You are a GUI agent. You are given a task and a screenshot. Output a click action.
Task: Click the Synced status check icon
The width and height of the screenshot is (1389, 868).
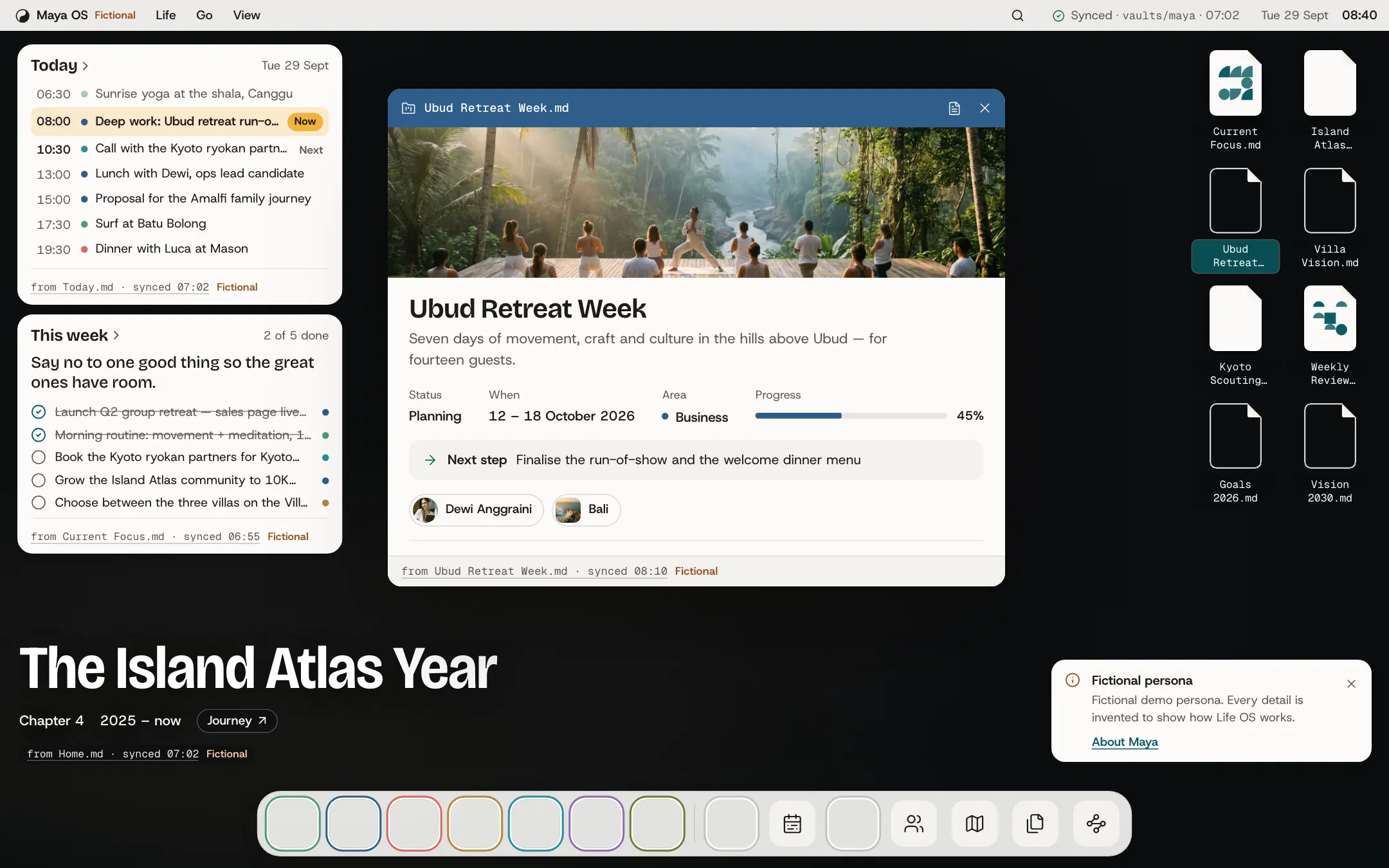[1058, 16]
